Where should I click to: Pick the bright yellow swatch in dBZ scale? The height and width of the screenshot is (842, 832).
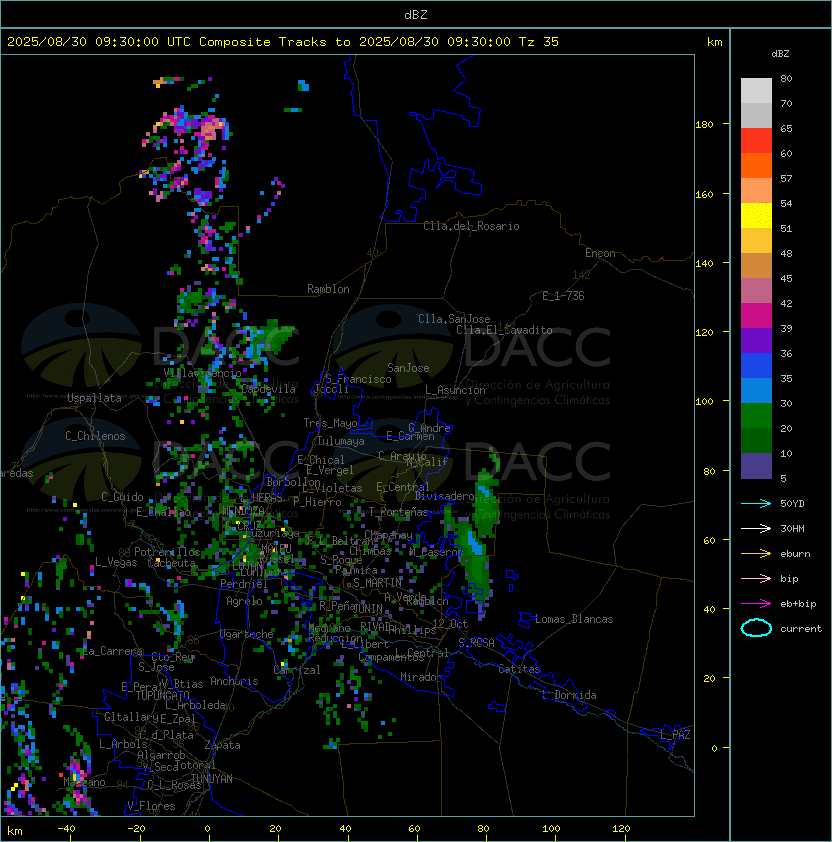[756, 216]
